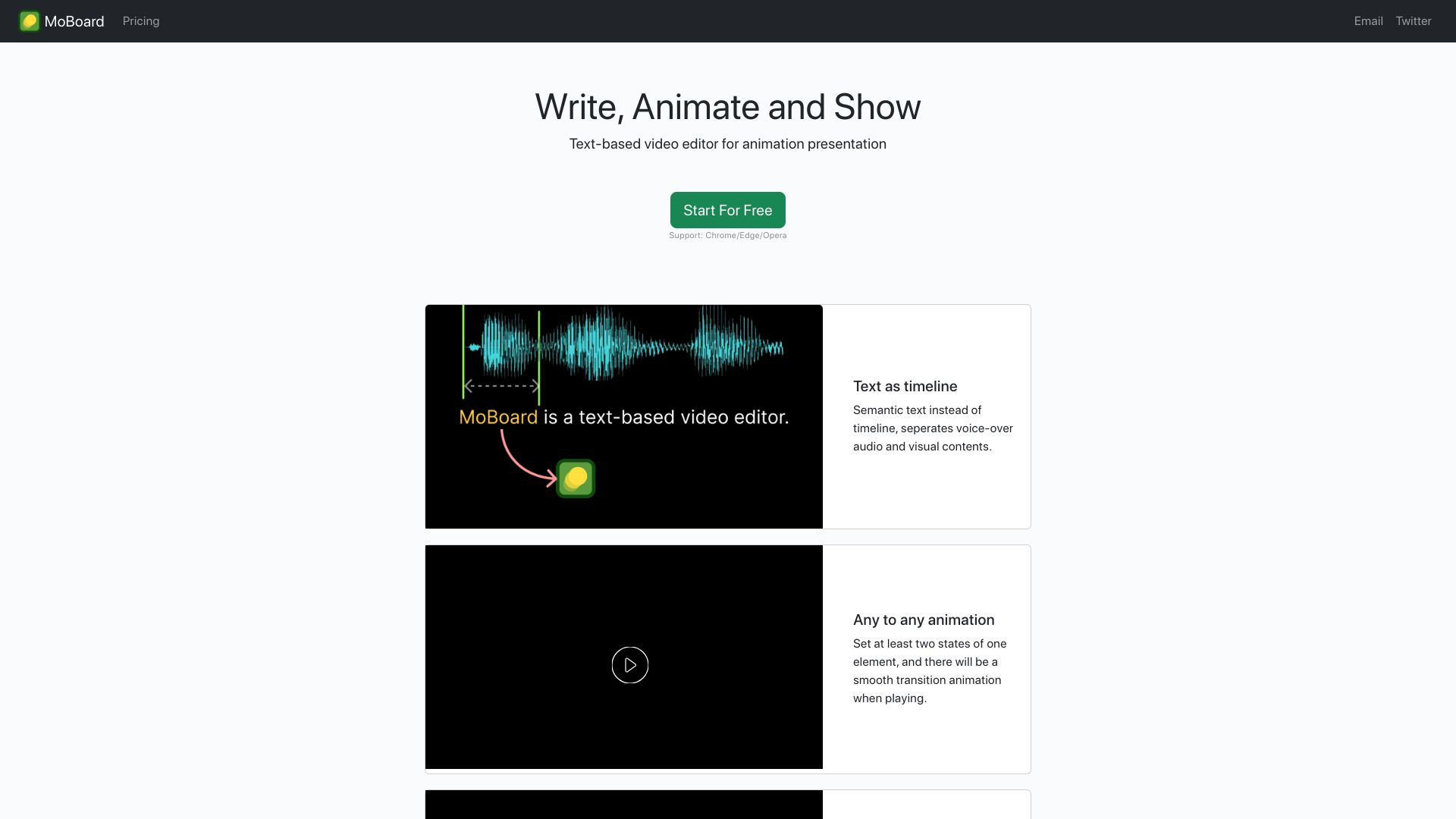Click the yellow MoBoard word in video
This screenshot has width=1456, height=819.
pos(498,417)
